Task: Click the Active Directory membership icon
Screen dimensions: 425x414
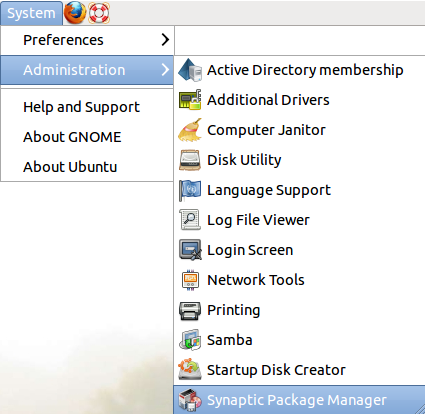Action: [190, 70]
